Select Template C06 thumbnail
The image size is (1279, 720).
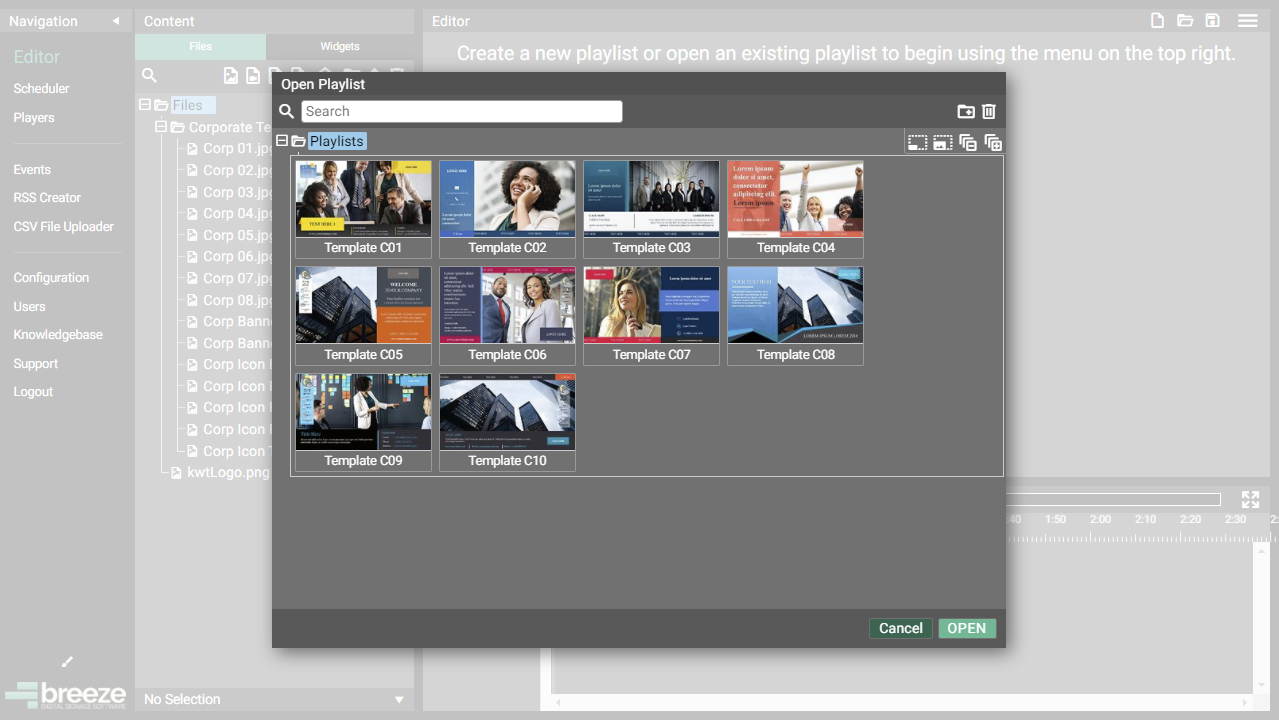click(507, 316)
